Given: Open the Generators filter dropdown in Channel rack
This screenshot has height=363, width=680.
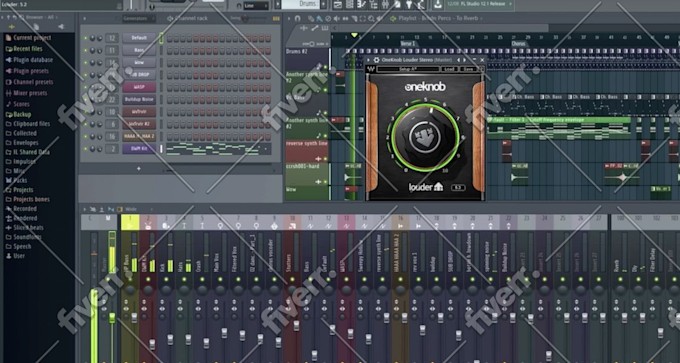Looking at the screenshot, I should point(139,19).
